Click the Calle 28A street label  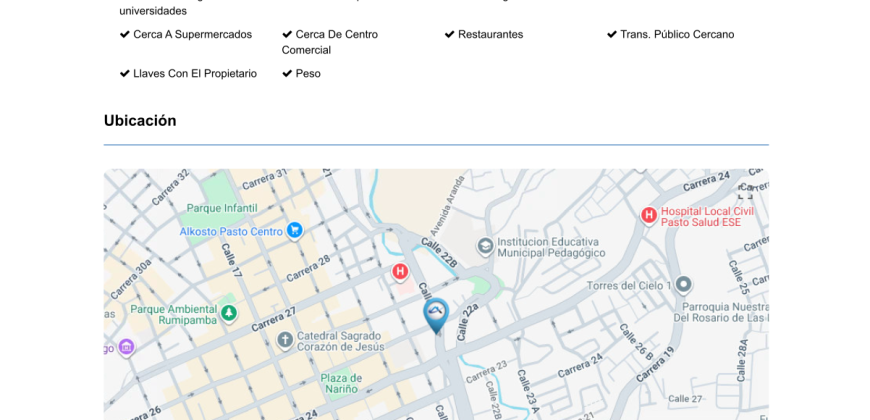(x=743, y=360)
